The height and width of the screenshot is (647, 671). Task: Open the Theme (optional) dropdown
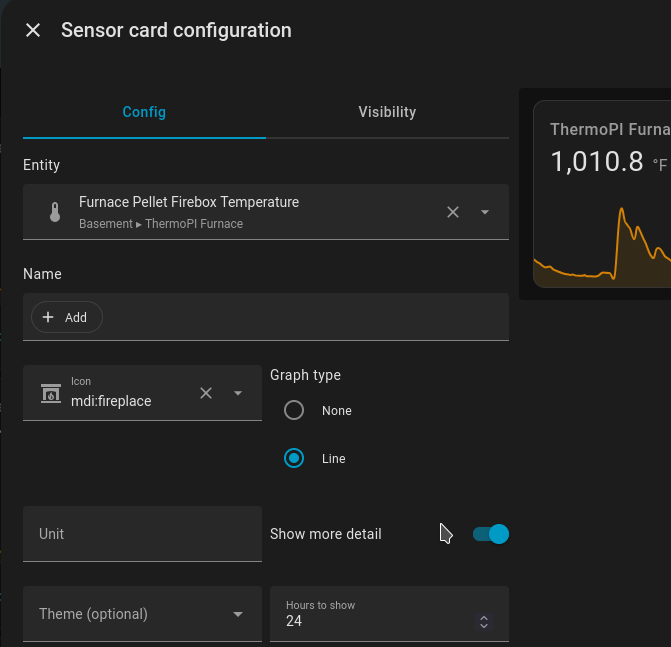point(142,614)
